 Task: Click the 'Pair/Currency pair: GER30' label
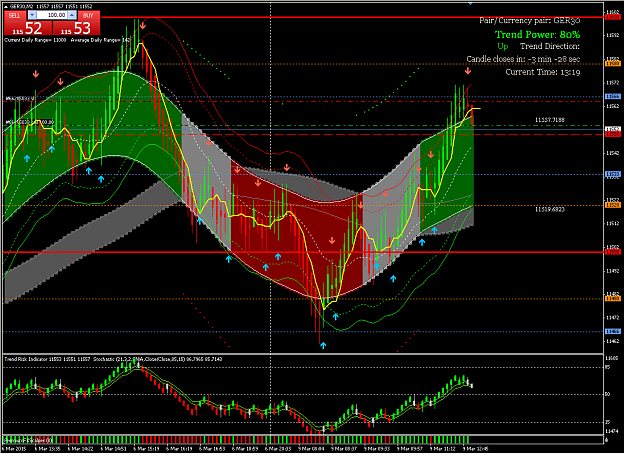529,20
